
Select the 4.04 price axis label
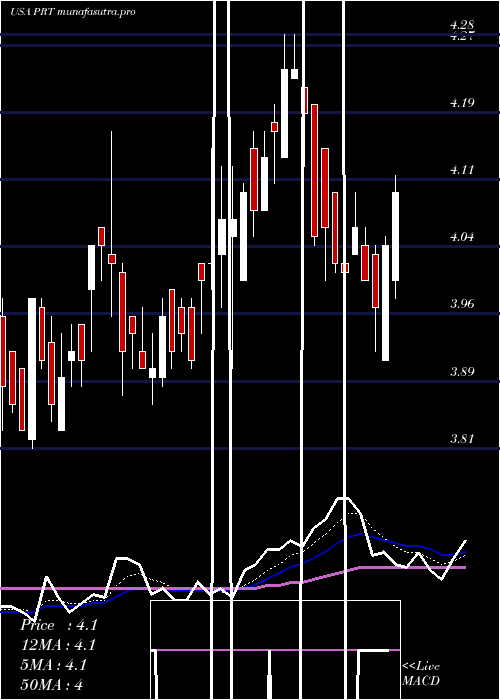[x=462, y=237]
